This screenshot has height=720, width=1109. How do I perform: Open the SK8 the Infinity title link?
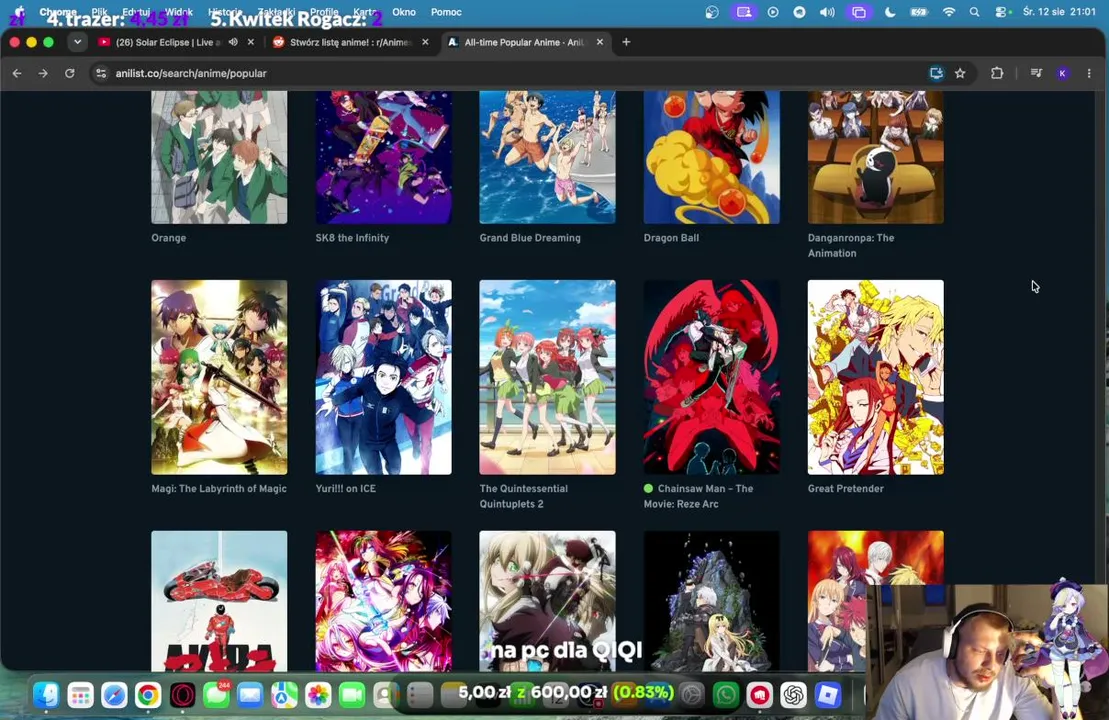pyautogui.click(x=352, y=238)
